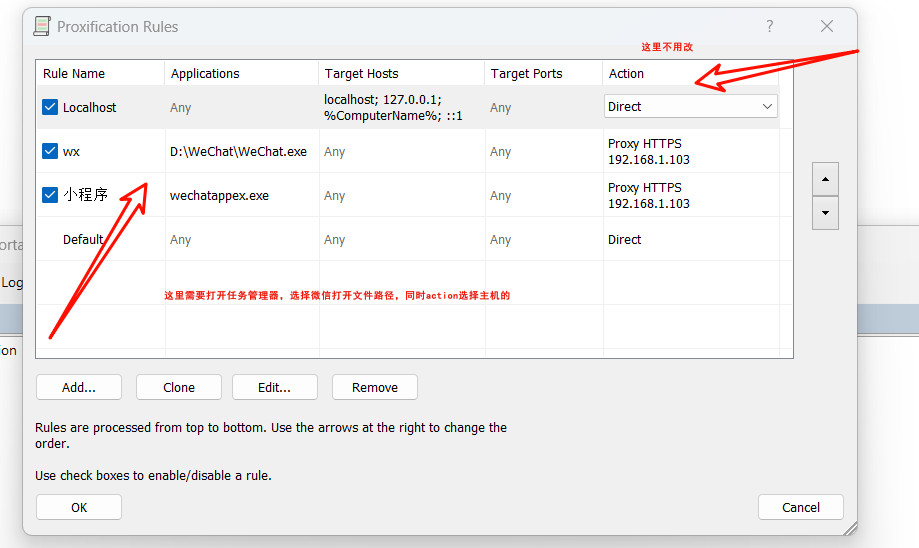Click the Default rule Direct action cell
The image size is (919, 548).
[624, 240]
